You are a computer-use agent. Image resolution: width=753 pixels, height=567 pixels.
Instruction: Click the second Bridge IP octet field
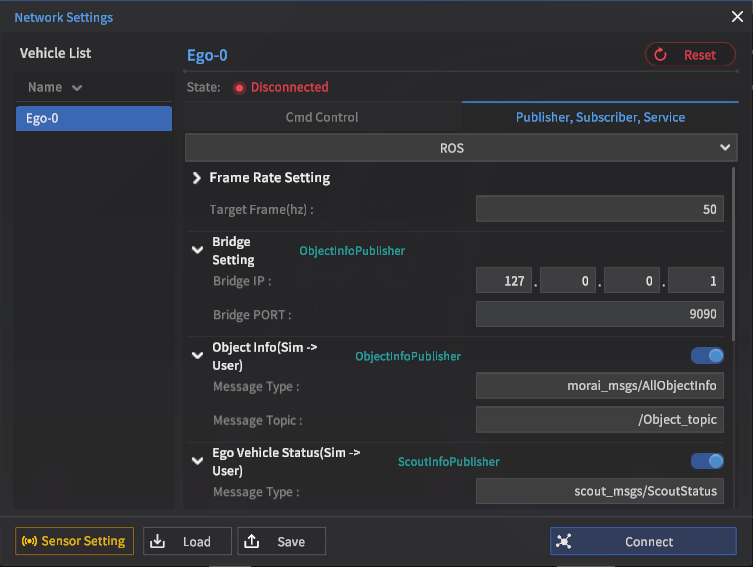568,280
